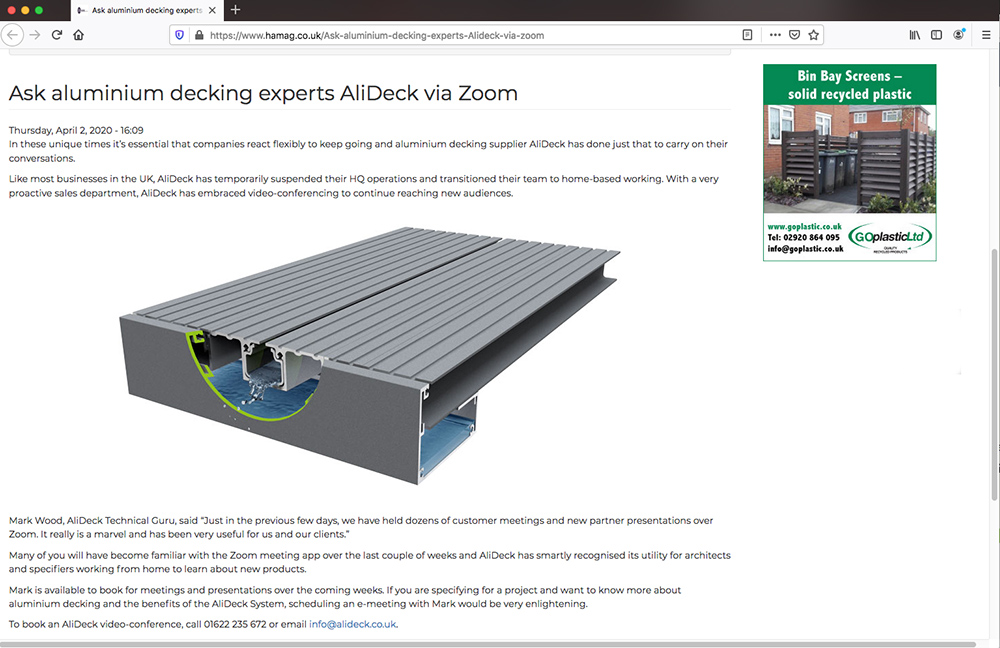Bookmark this page with the star

point(813,35)
